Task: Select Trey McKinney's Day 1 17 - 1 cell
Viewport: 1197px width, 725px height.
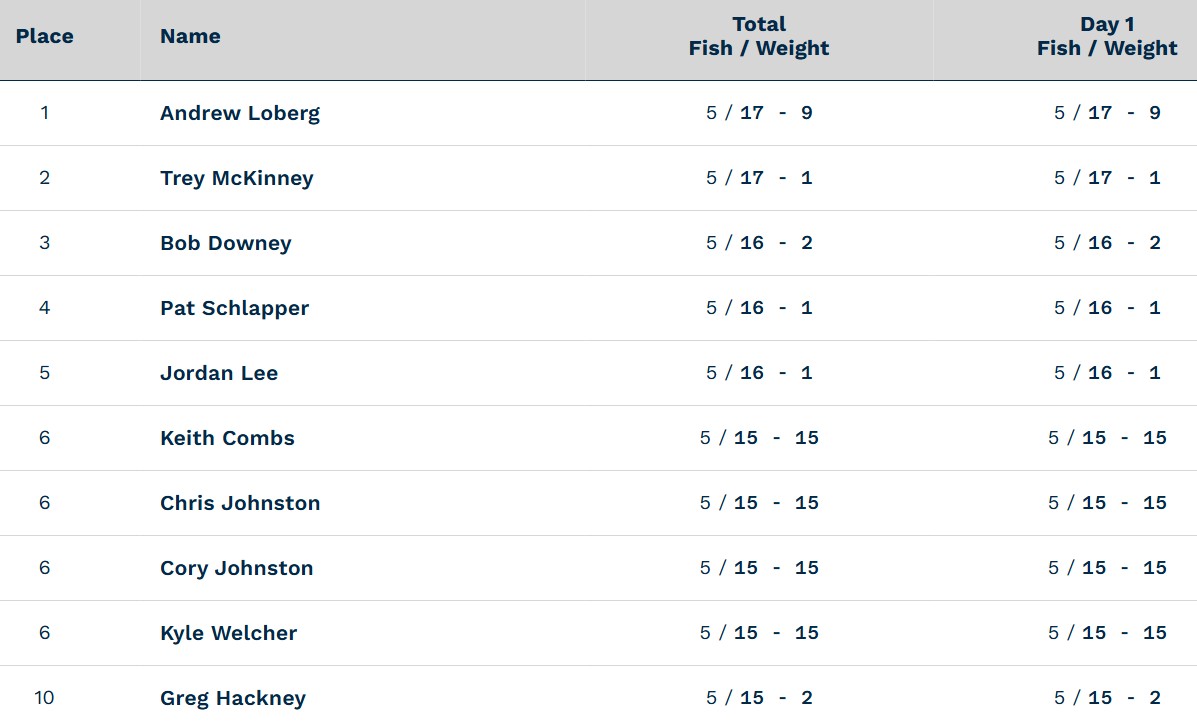Action: pos(1107,178)
